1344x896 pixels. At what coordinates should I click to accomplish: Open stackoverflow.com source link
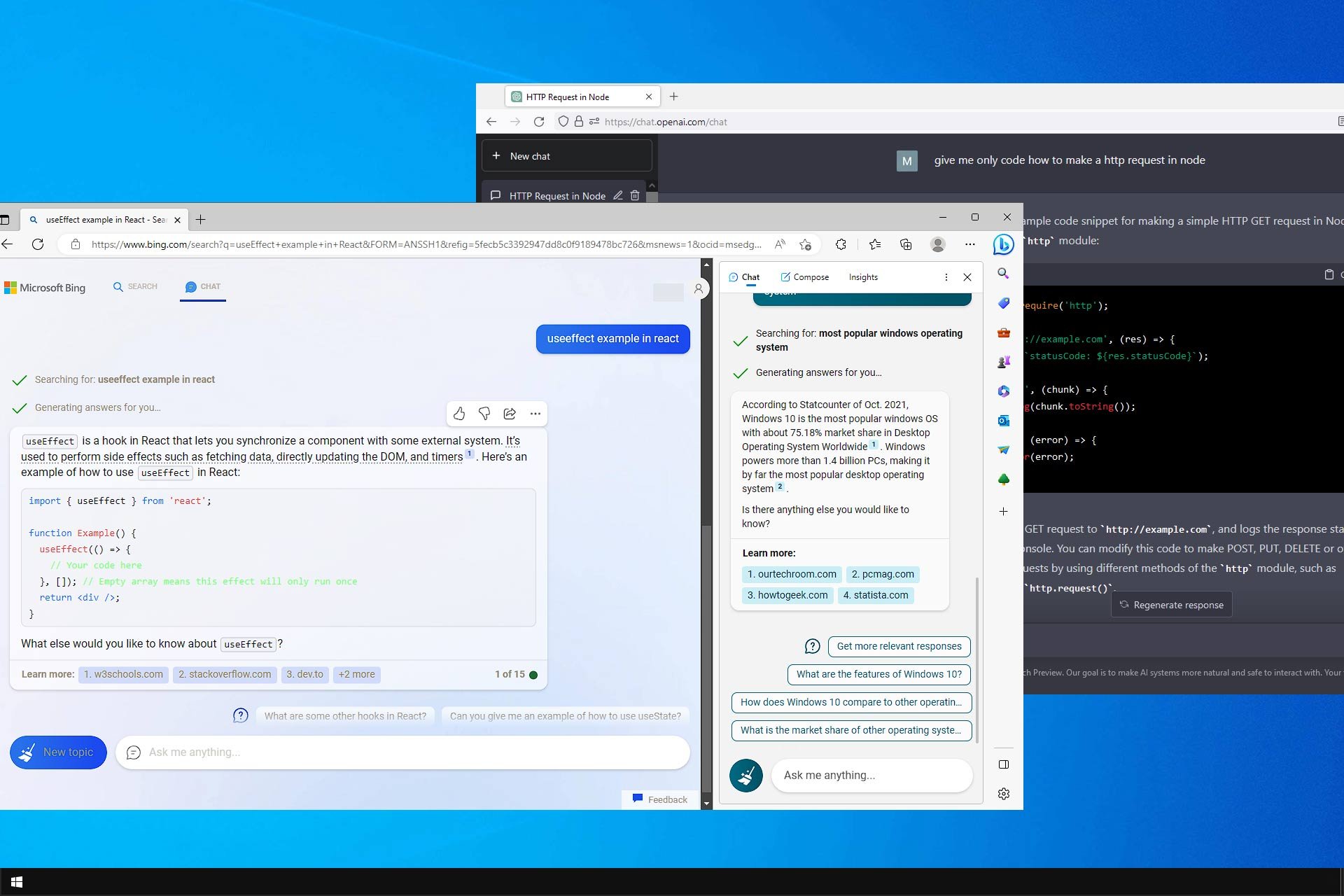coord(225,674)
